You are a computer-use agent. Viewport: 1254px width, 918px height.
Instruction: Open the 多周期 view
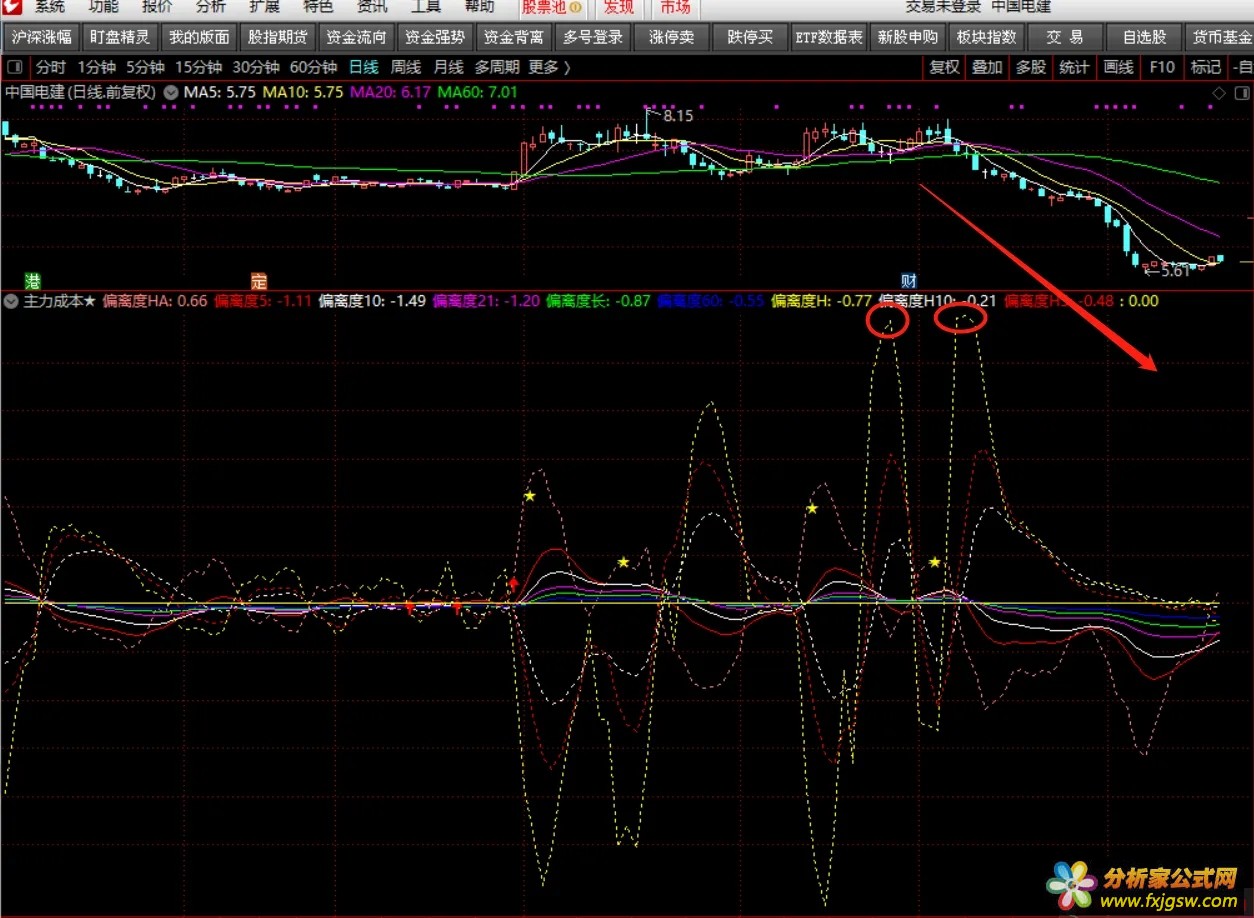pyautogui.click(x=497, y=67)
